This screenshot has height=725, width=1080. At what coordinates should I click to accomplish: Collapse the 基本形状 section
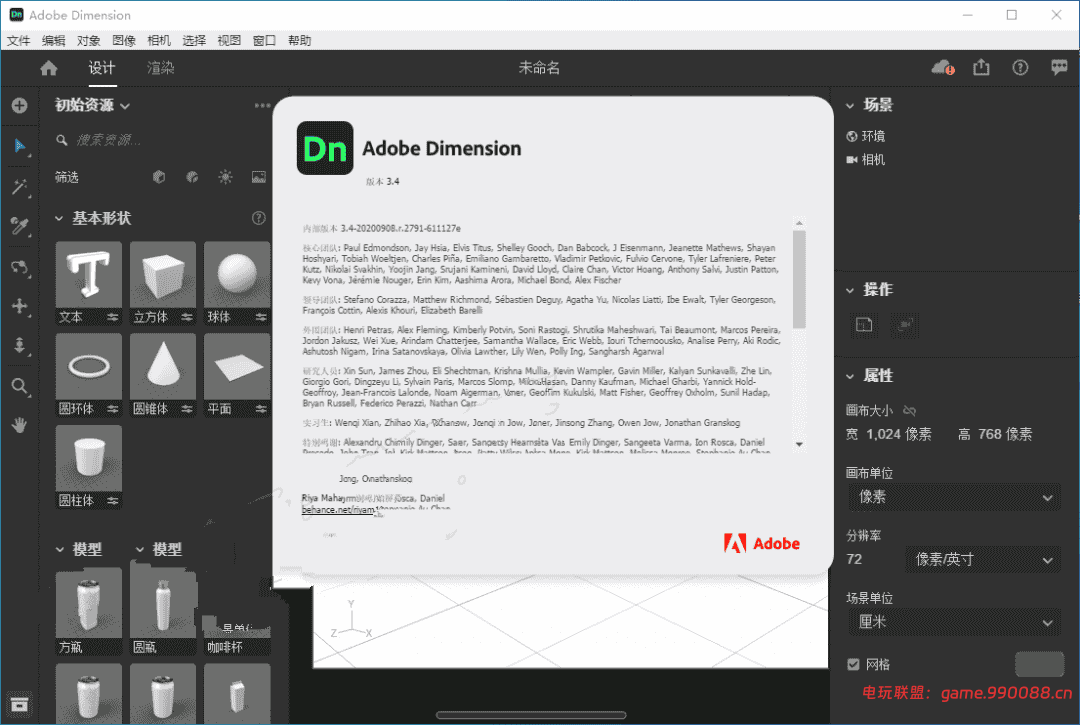click(58, 218)
